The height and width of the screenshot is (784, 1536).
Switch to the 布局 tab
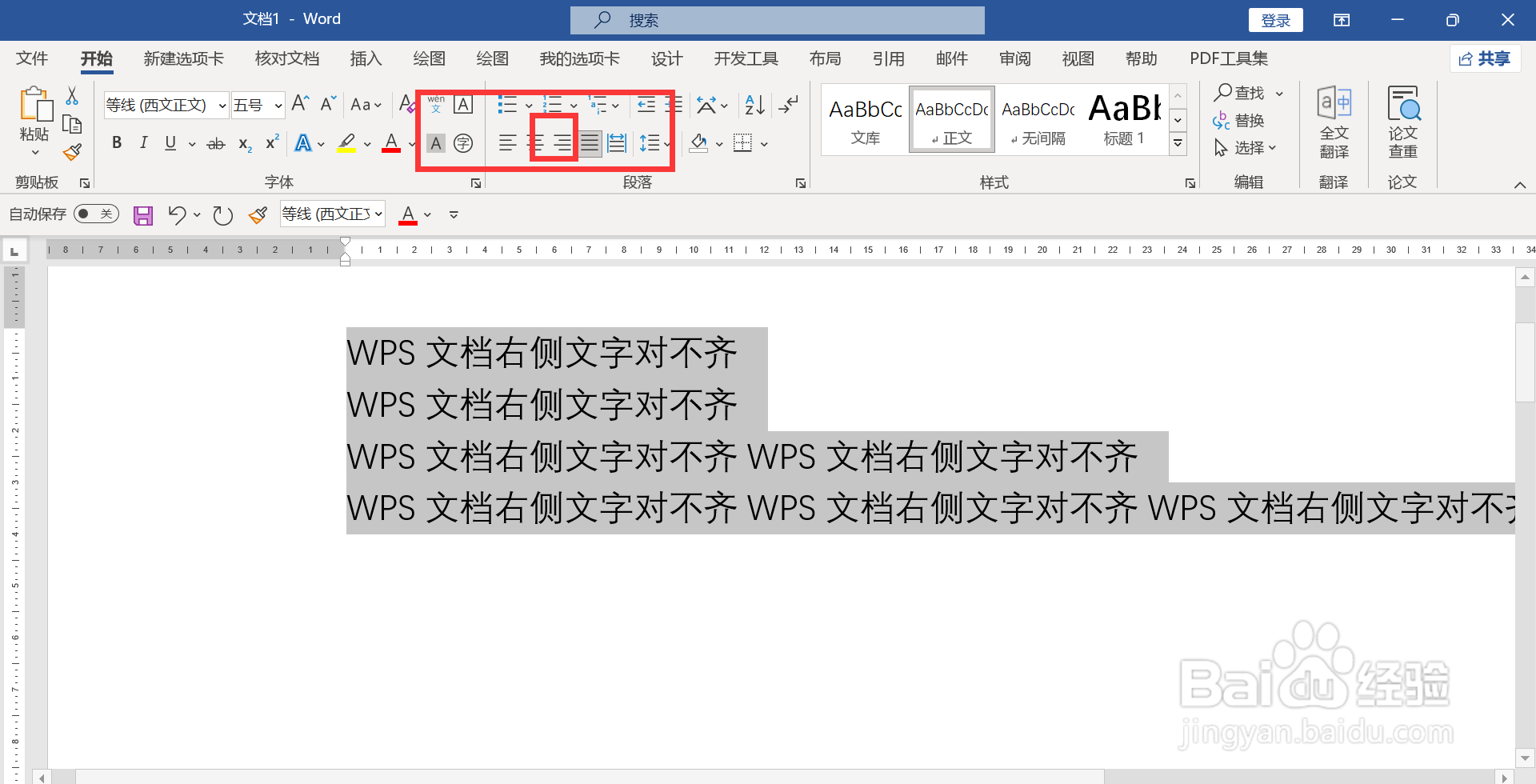coord(825,58)
